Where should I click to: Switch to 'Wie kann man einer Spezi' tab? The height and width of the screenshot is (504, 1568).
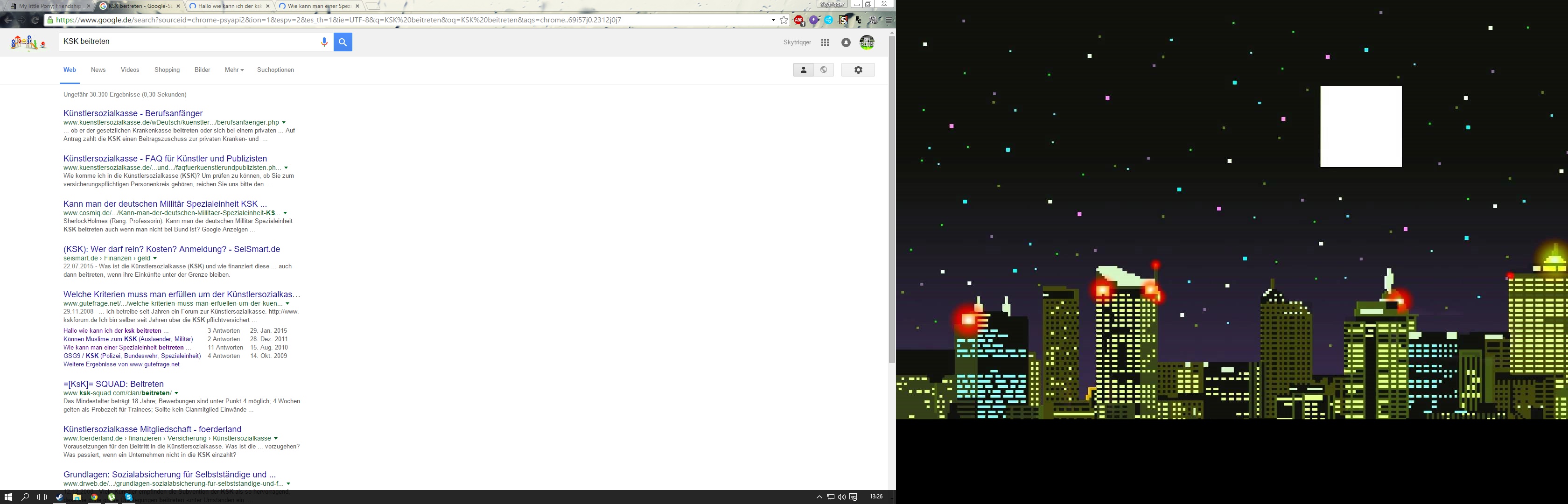(320, 6)
